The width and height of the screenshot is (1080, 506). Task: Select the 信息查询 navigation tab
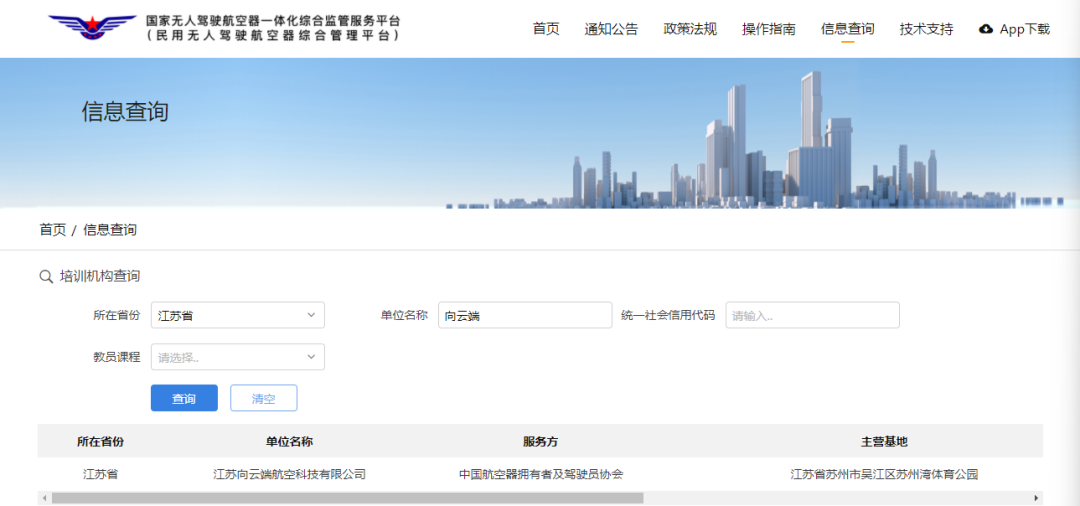tap(848, 29)
